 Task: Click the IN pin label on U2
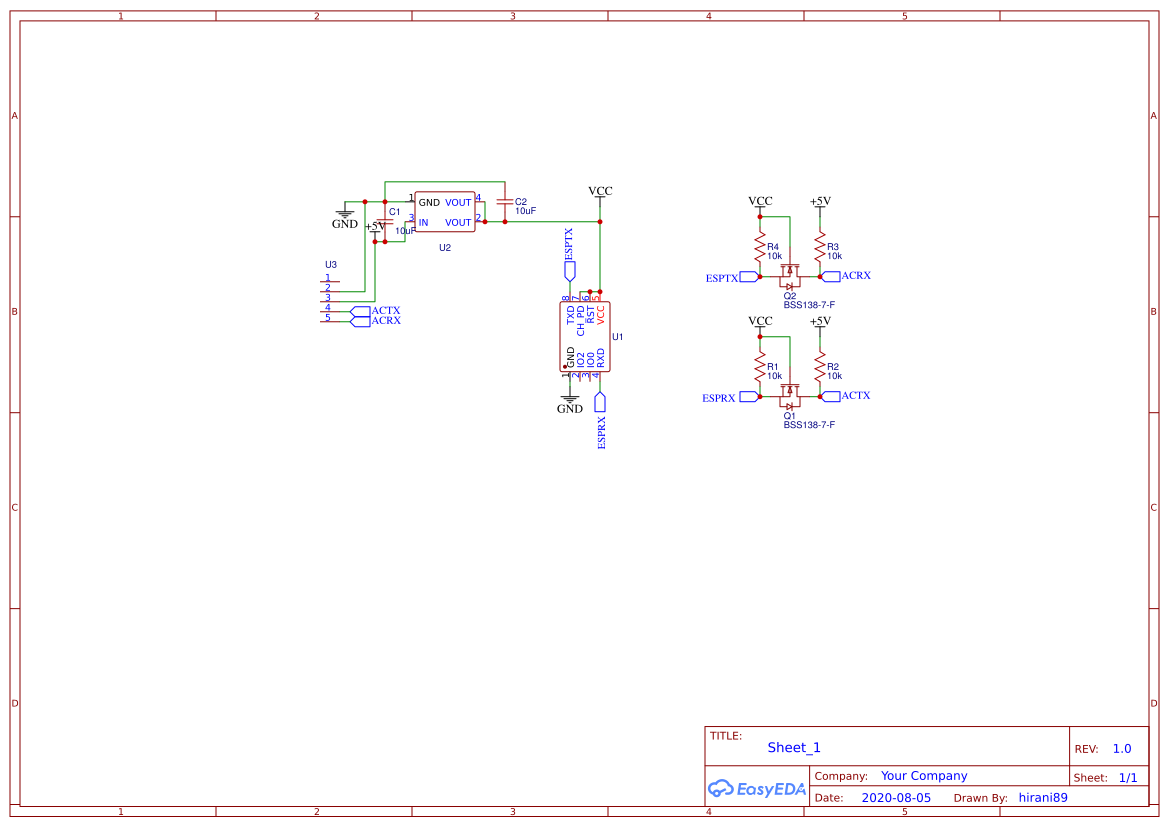point(423,222)
